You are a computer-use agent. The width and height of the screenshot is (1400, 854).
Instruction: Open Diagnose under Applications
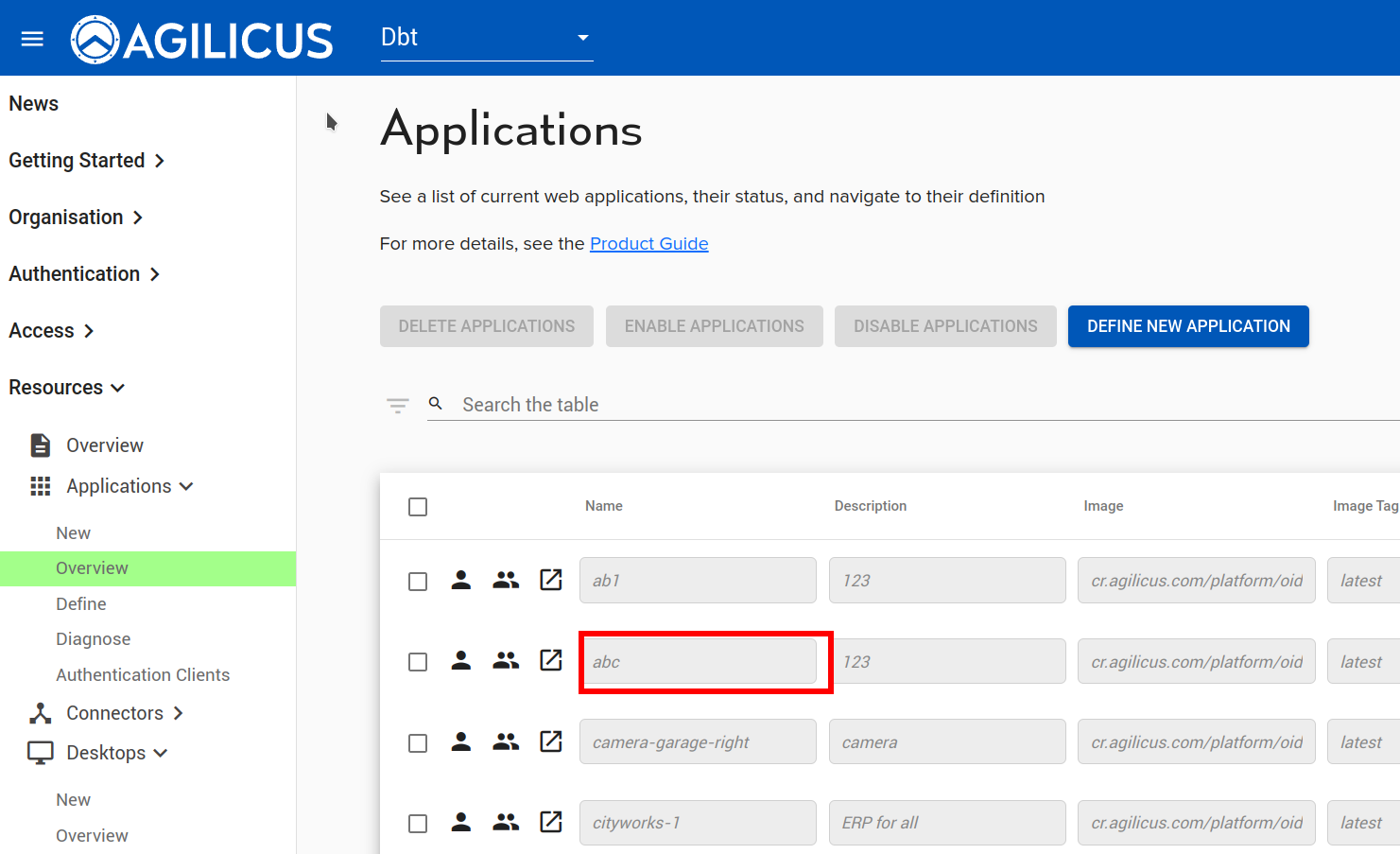[93, 639]
